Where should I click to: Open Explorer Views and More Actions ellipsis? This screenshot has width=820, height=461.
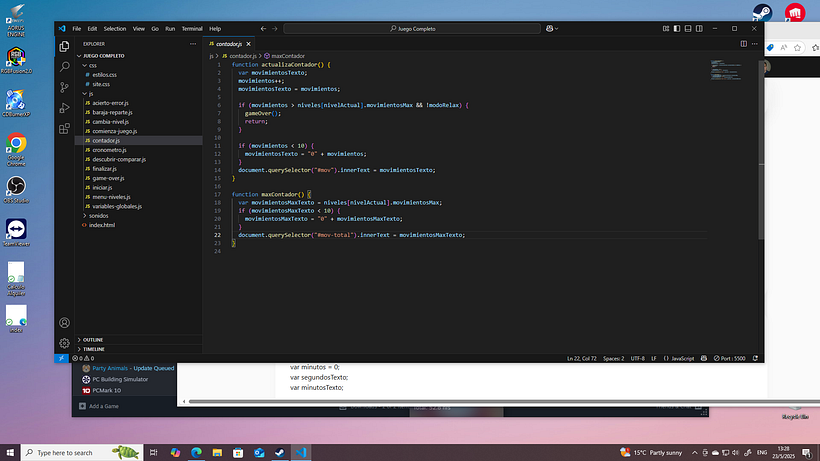pyautogui.click(x=193, y=44)
